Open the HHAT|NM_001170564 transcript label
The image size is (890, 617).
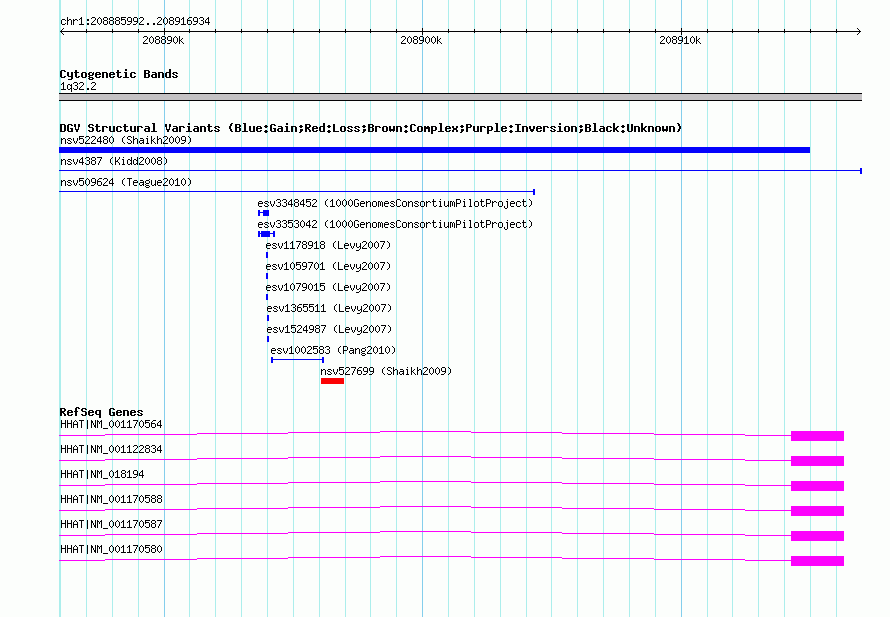coord(111,425)
